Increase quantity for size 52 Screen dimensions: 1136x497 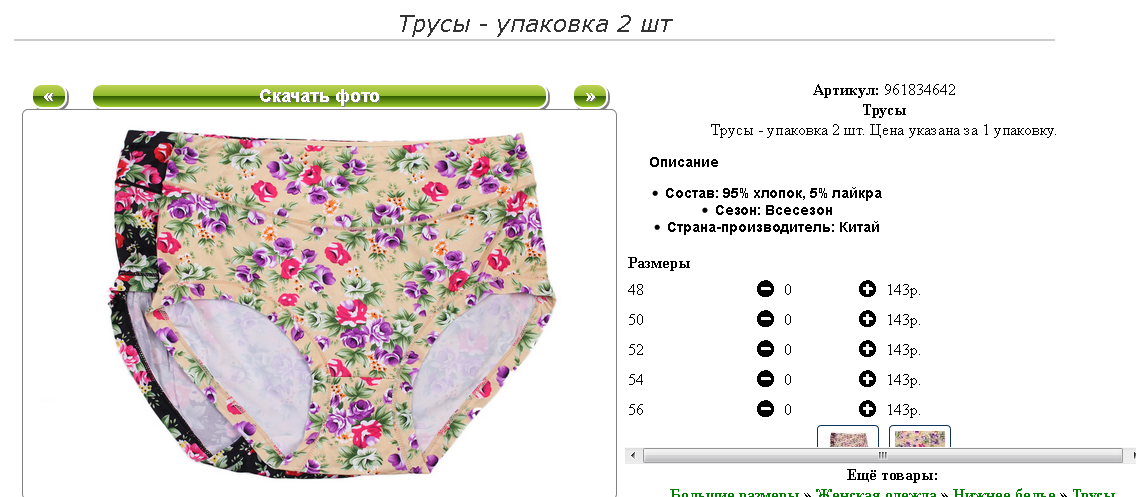tap(867, 349)
